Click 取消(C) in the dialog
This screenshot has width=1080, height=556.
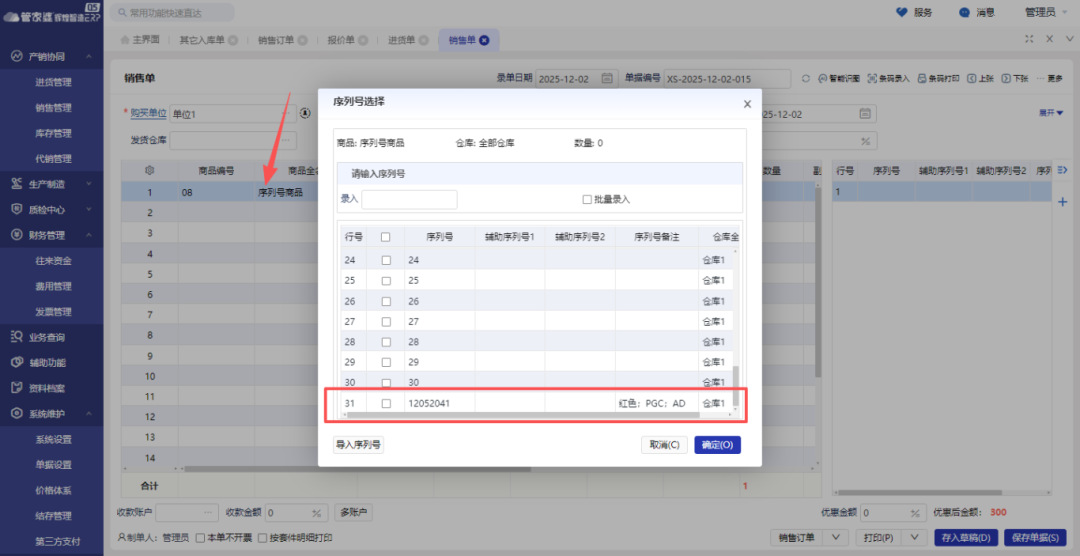point(664,444)
